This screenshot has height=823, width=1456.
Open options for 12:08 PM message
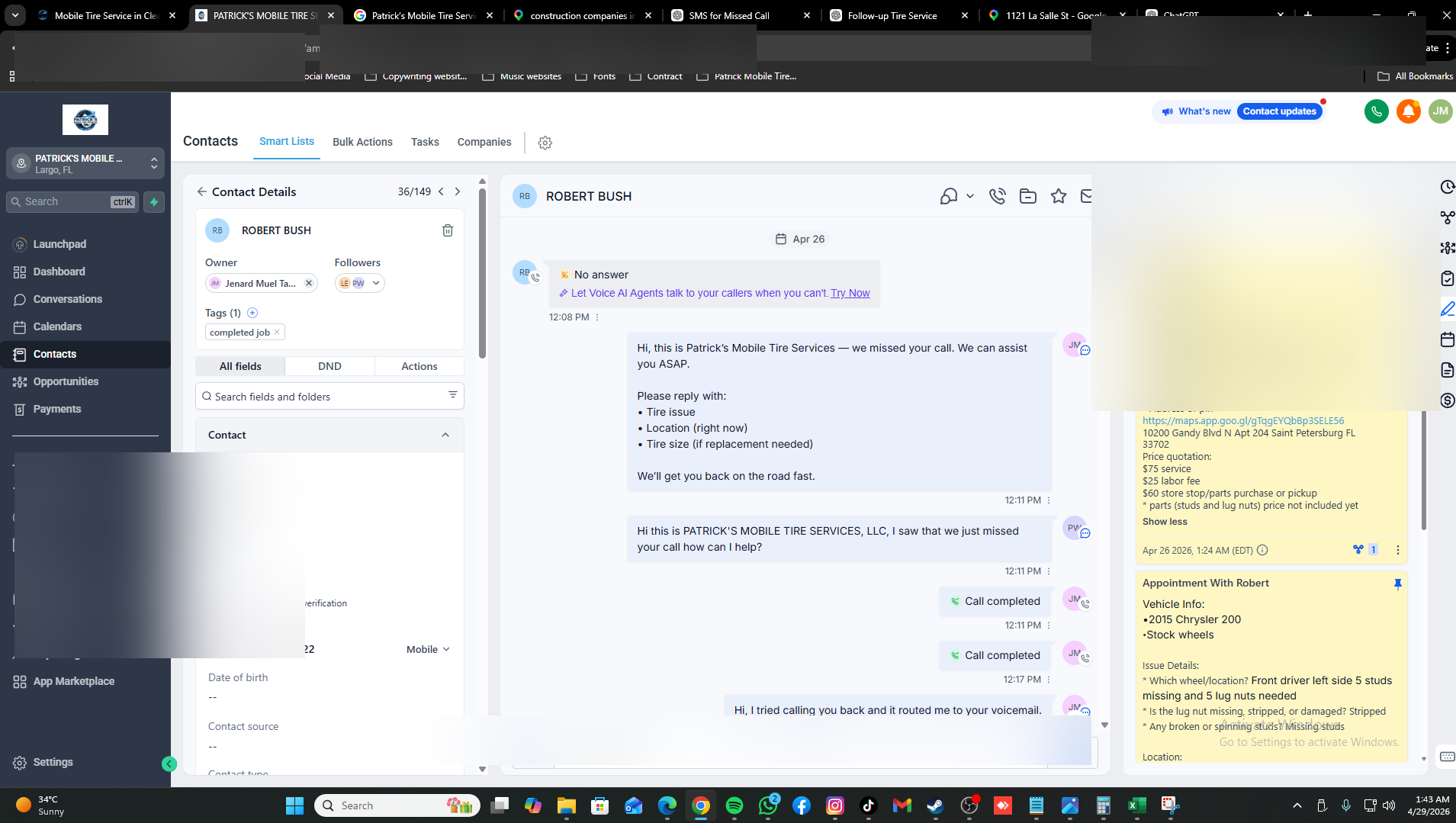pos(597,317)
